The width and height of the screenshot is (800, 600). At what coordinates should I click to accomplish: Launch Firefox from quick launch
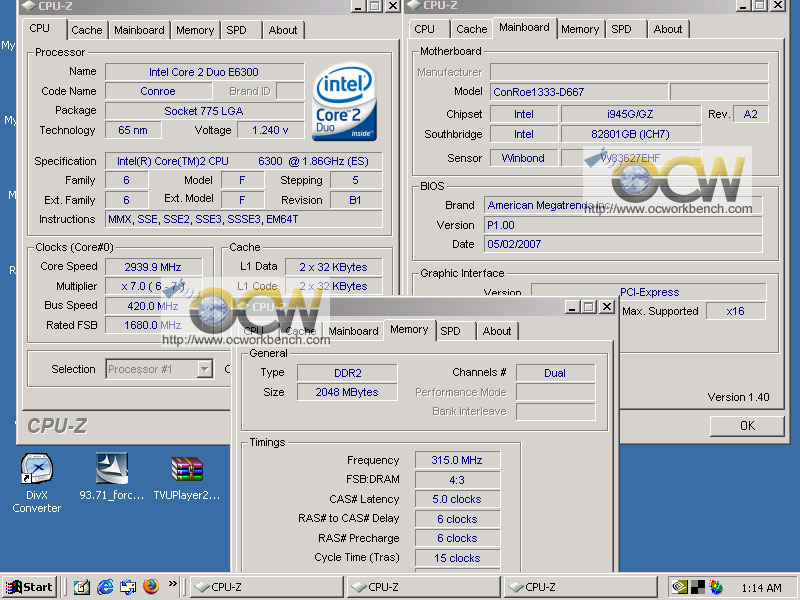click(151, 586)
